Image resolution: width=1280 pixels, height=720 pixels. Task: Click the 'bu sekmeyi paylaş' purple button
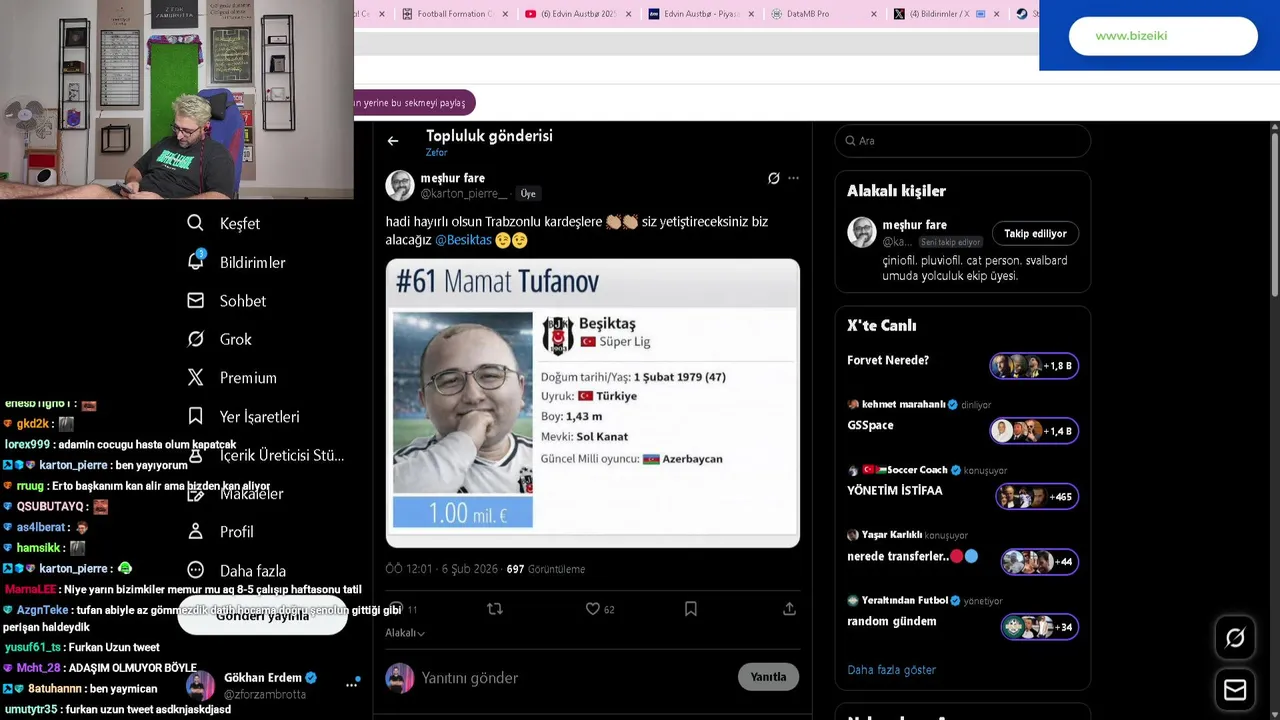[x=415, y=103]
